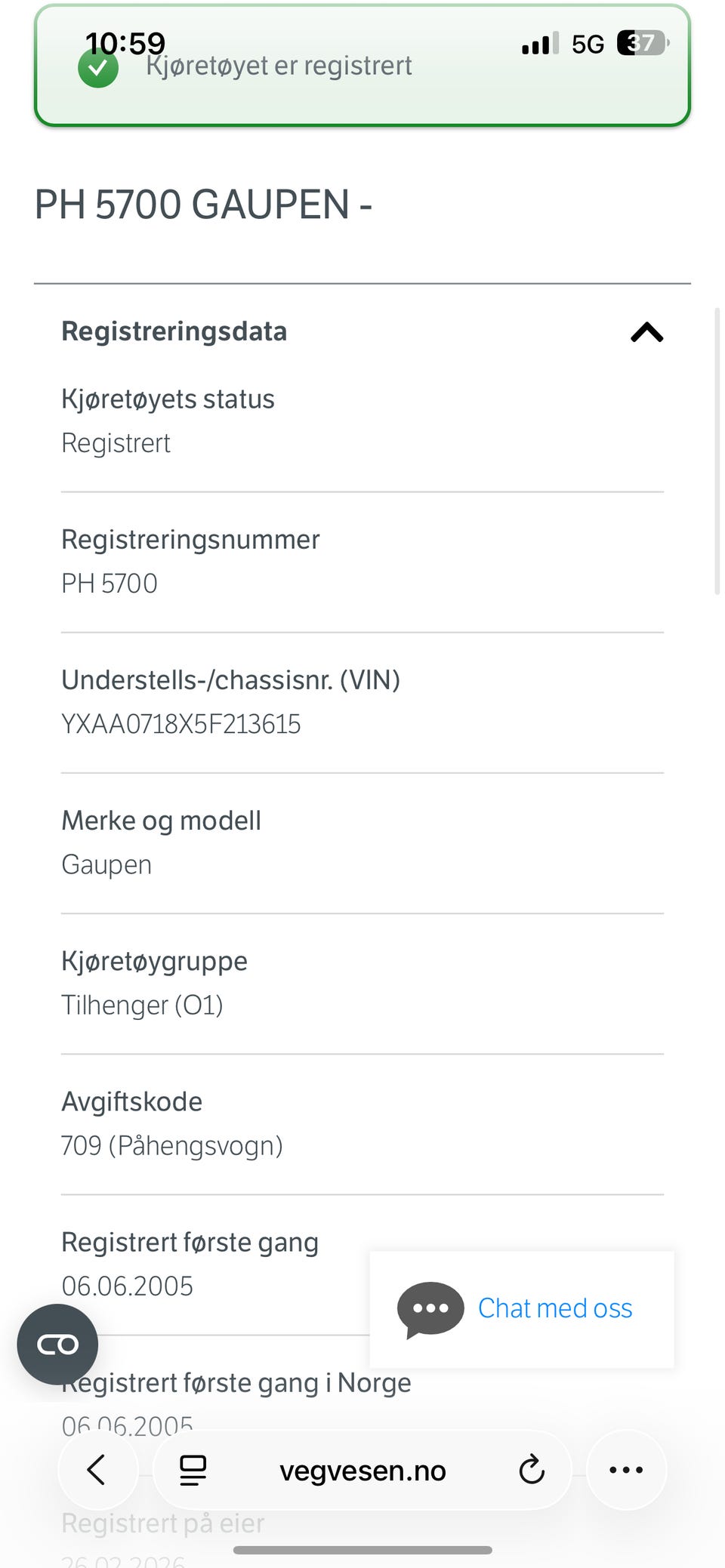Tap the battery indicator in status bar
Image resolution: width=725 pixels, height=1568 pixels.
tap(642, 43)
